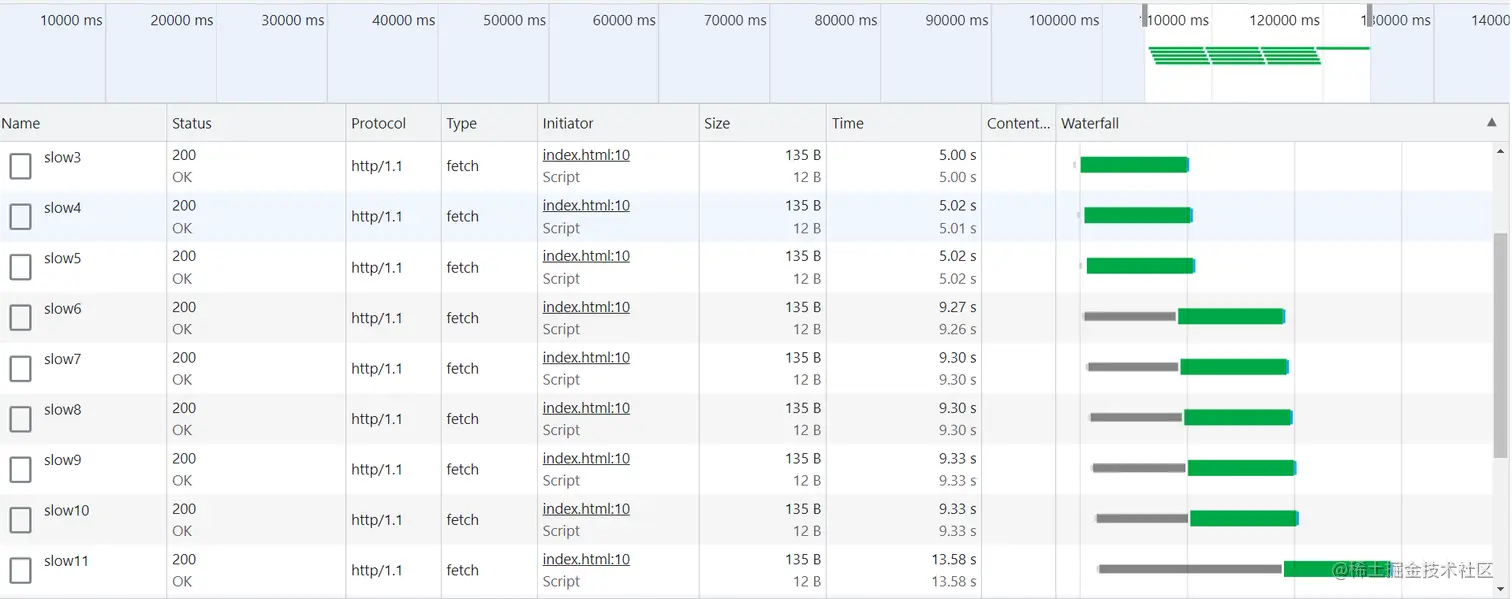Click the fetch type of slow10

pos(462,519)
